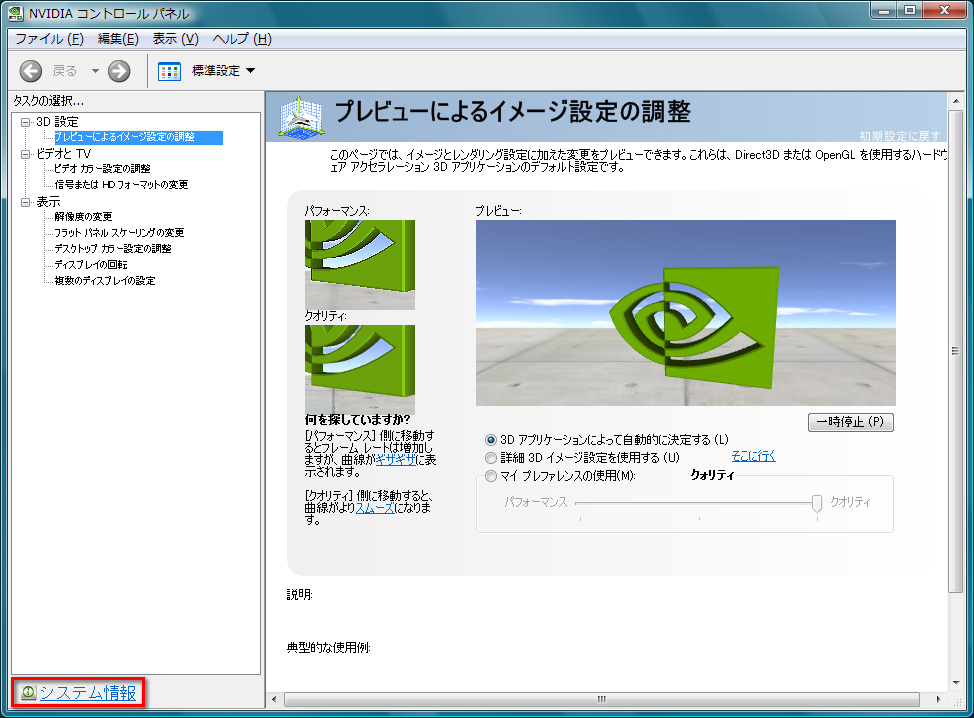Open the ヘルプ menu
This screenshot has height=718, width=974.
[x=242, y=39]
